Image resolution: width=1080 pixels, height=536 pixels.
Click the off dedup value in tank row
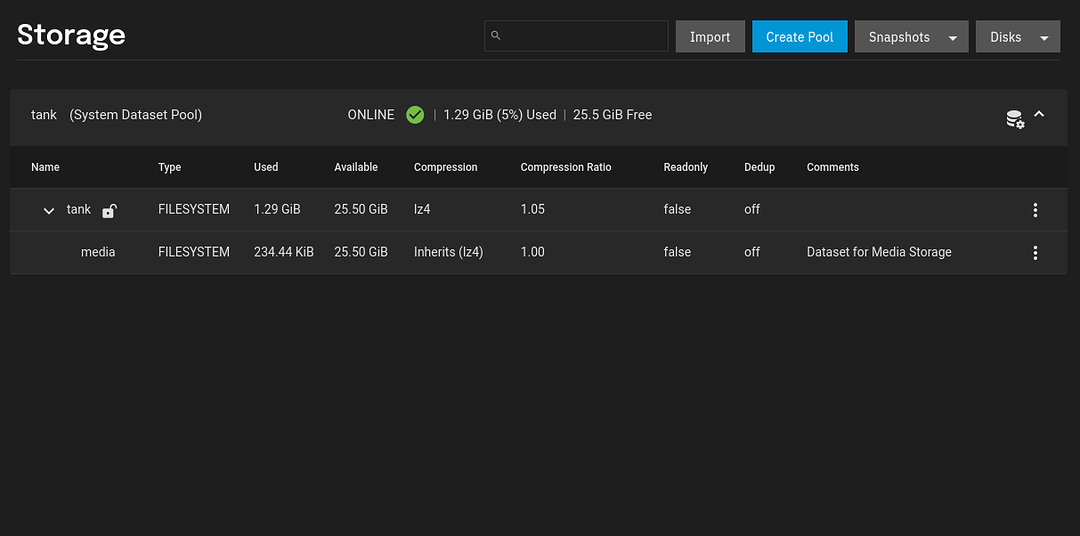click(752, 209)
